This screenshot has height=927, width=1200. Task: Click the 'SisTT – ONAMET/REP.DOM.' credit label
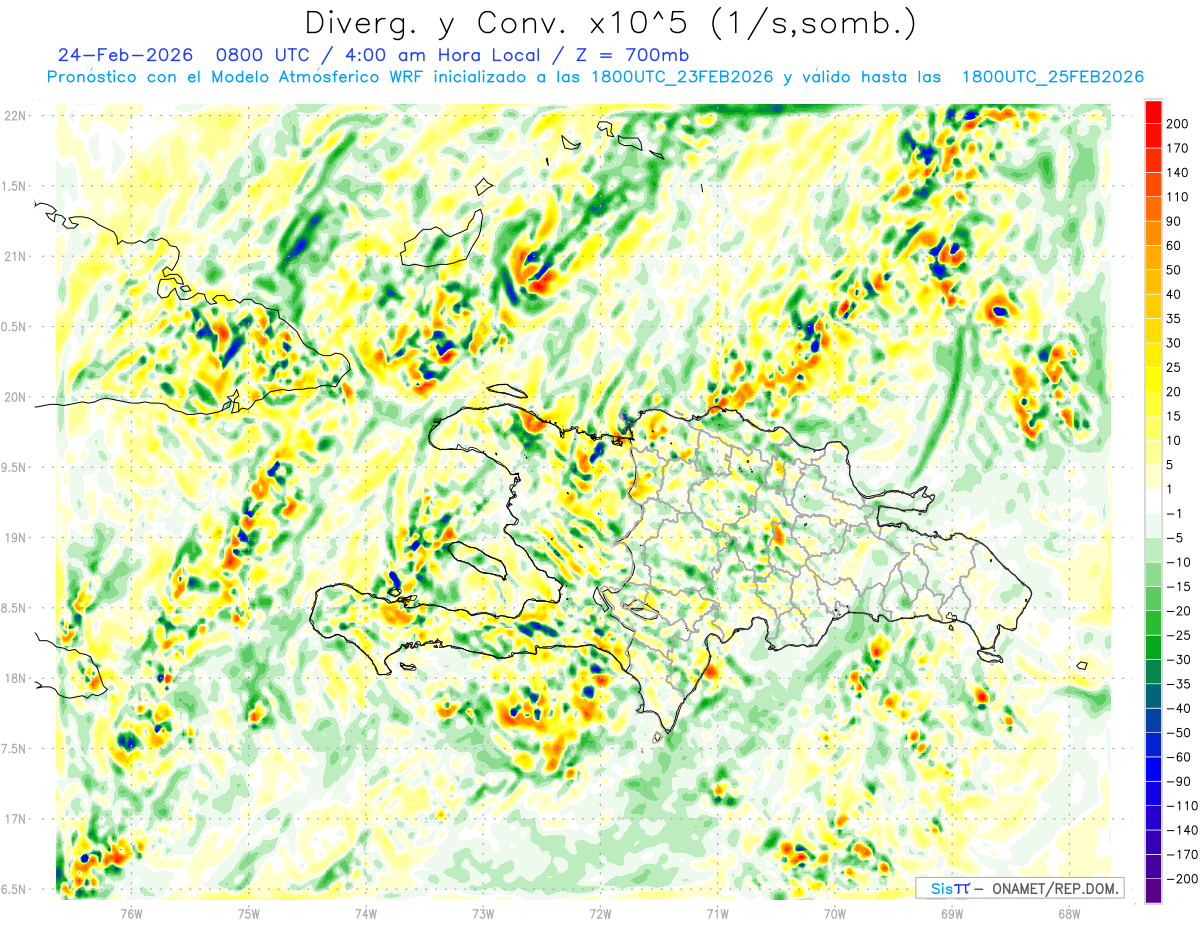(x=1020, y=888)
